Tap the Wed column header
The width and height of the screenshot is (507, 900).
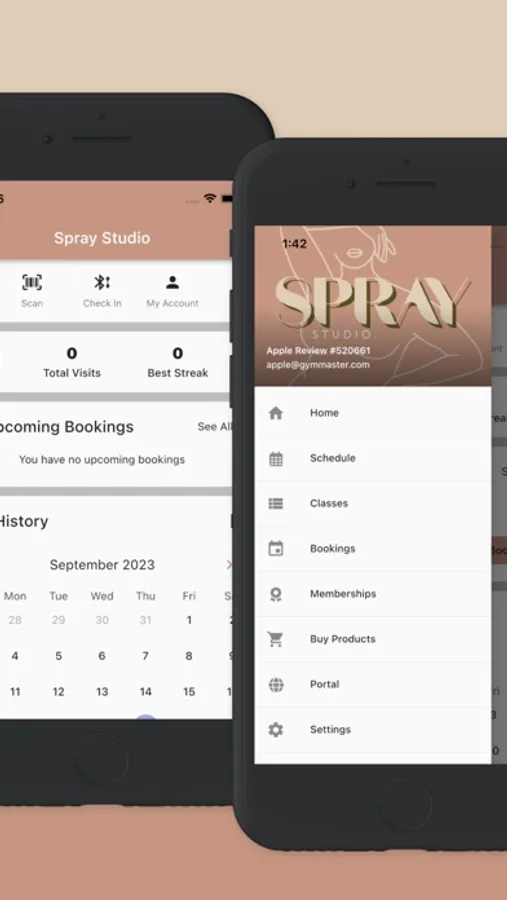pos(102,596)
